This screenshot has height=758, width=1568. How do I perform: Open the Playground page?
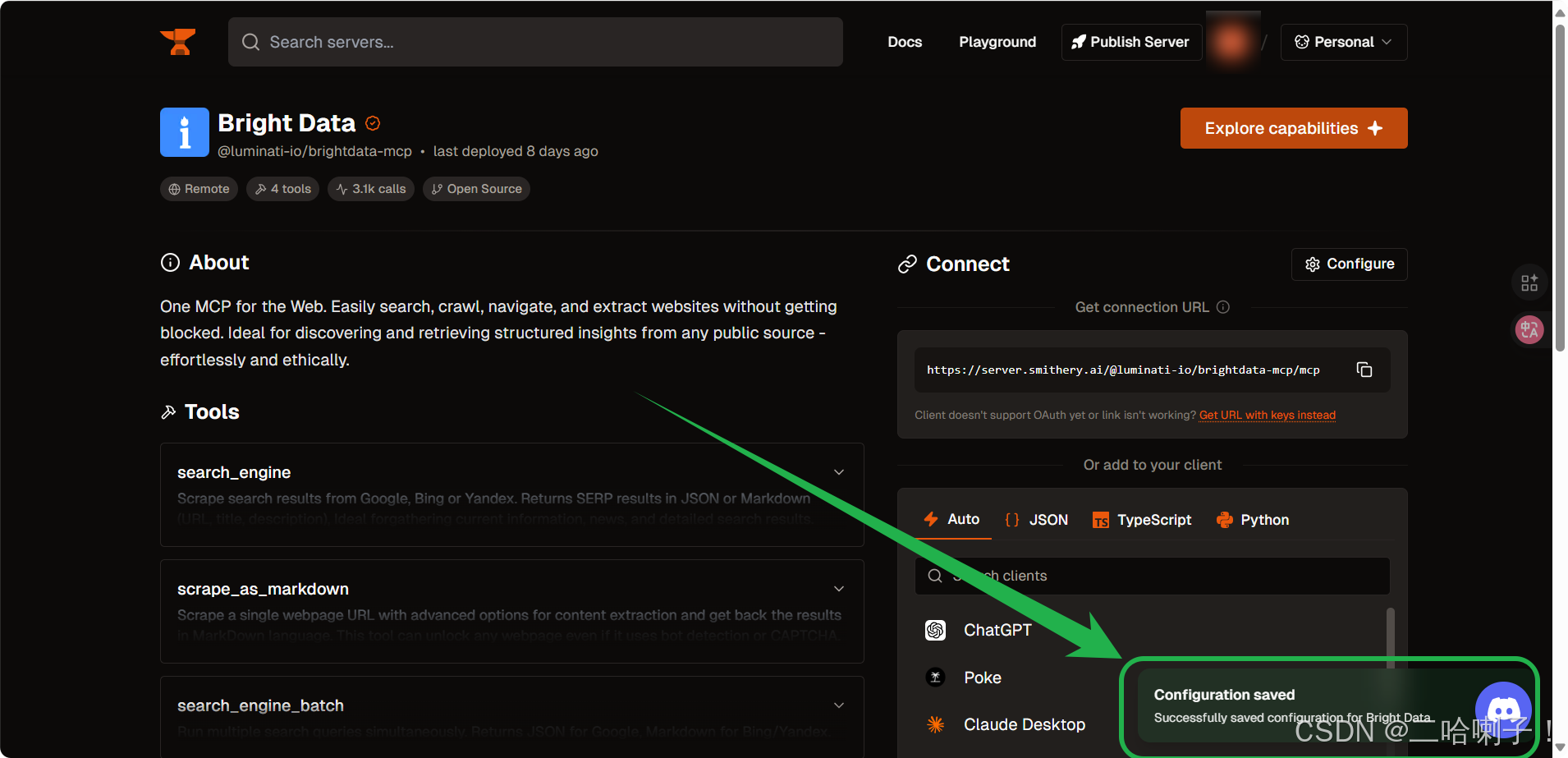(x=997, y=42)
